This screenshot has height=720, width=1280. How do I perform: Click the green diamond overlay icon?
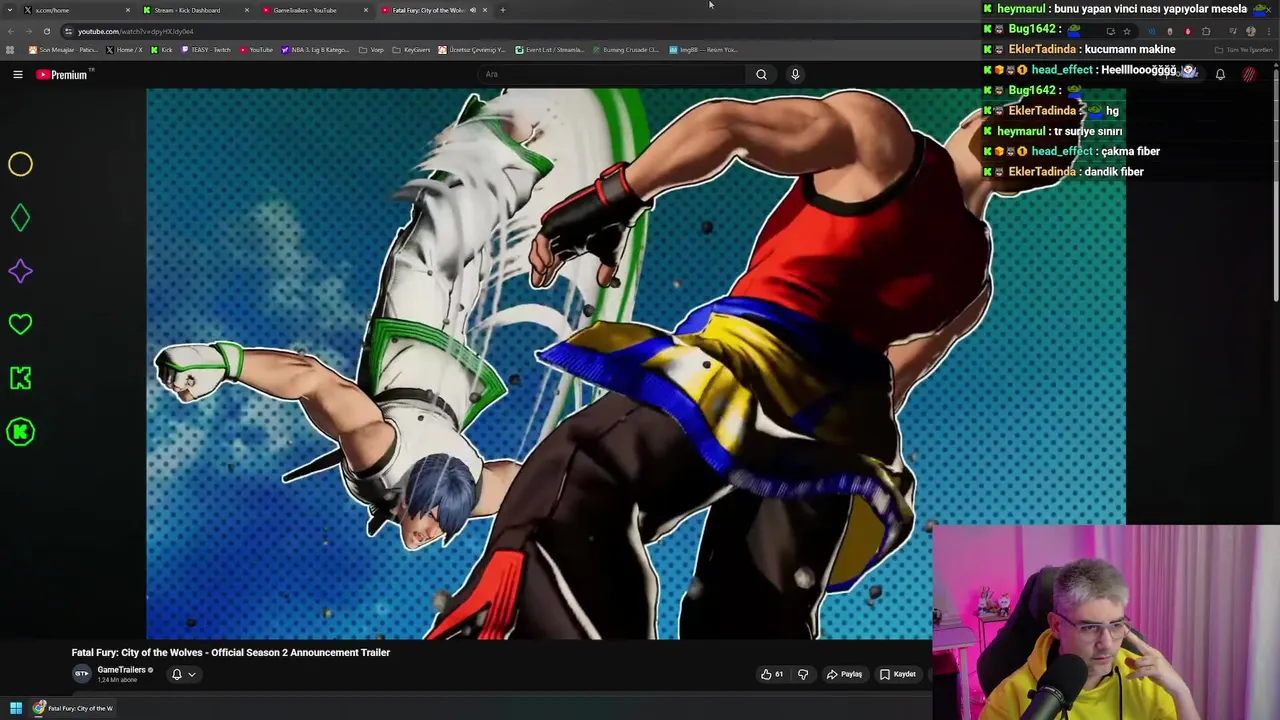tap(20, 218)
